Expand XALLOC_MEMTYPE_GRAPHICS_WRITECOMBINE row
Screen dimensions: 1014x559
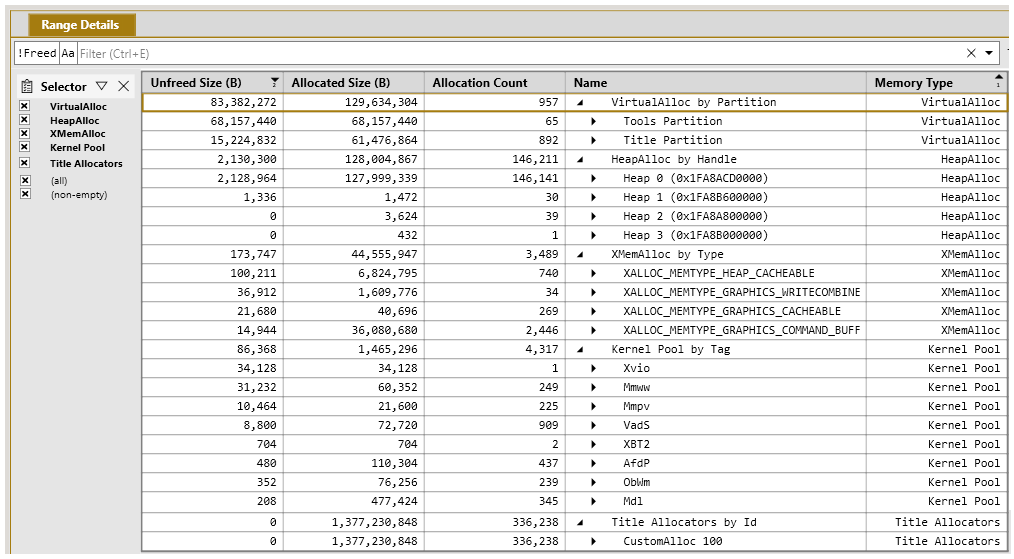click(x=593, y=292)
